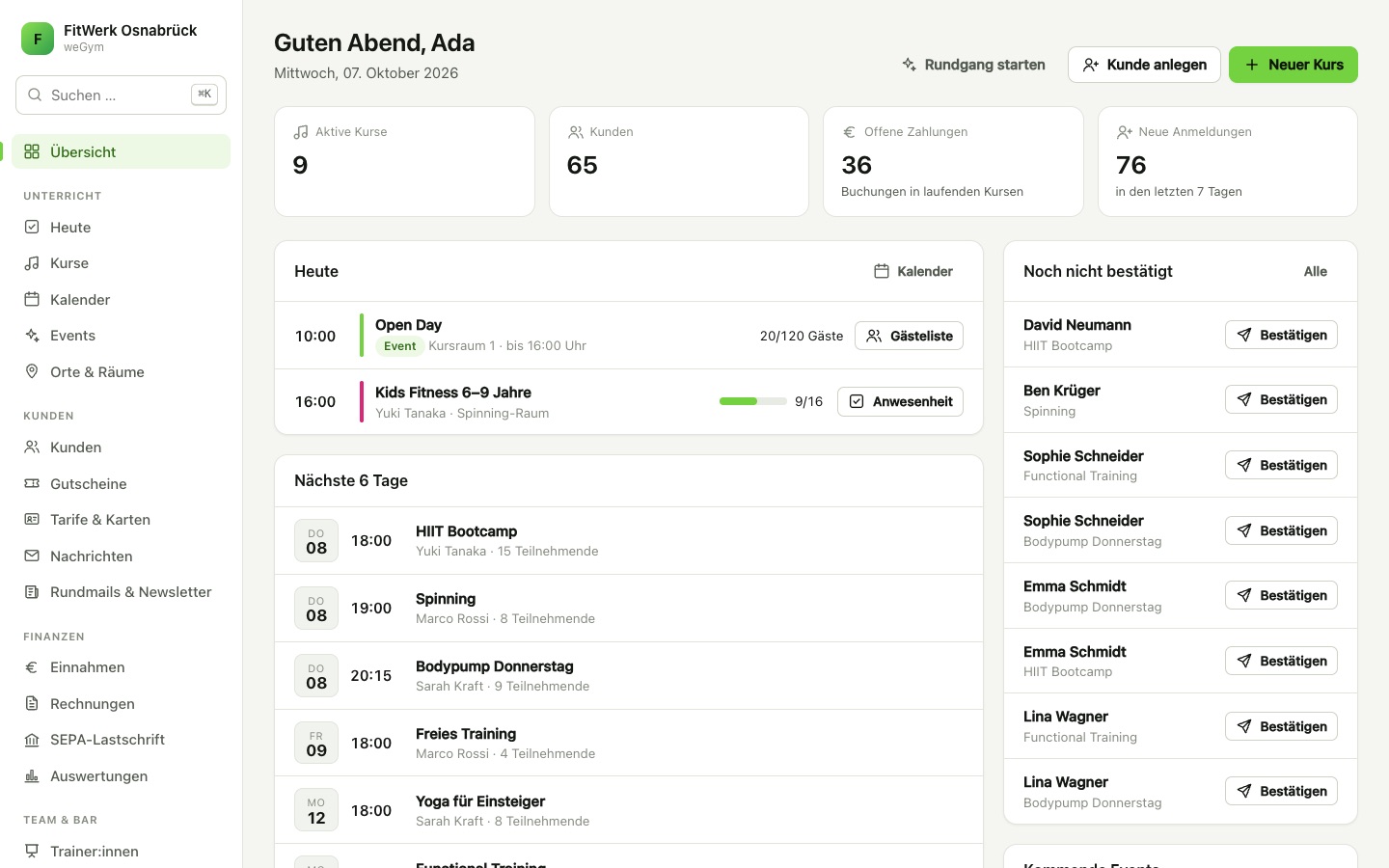Open the Gästeliste for Open Day
The image size is (1389, 868).
tap(909, 336)
